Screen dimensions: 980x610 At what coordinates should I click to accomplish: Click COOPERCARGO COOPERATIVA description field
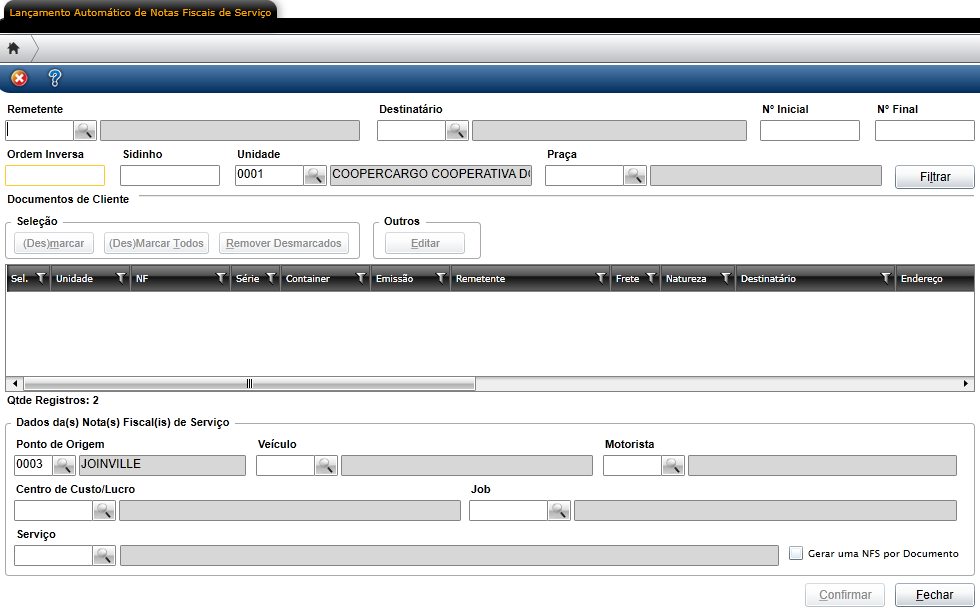(431, 175)
